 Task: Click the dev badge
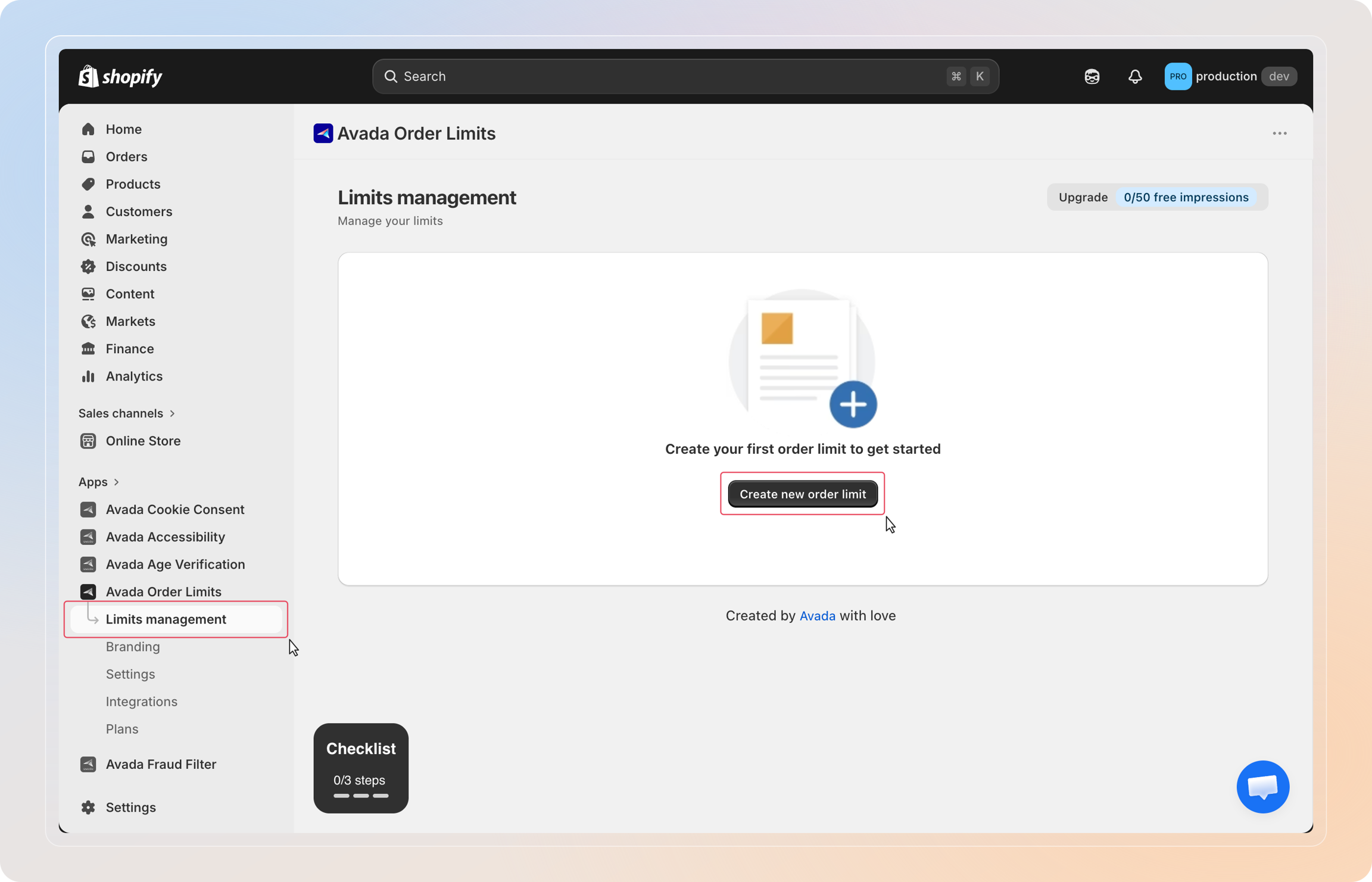pyautogui.click(x=1279, y=76)
